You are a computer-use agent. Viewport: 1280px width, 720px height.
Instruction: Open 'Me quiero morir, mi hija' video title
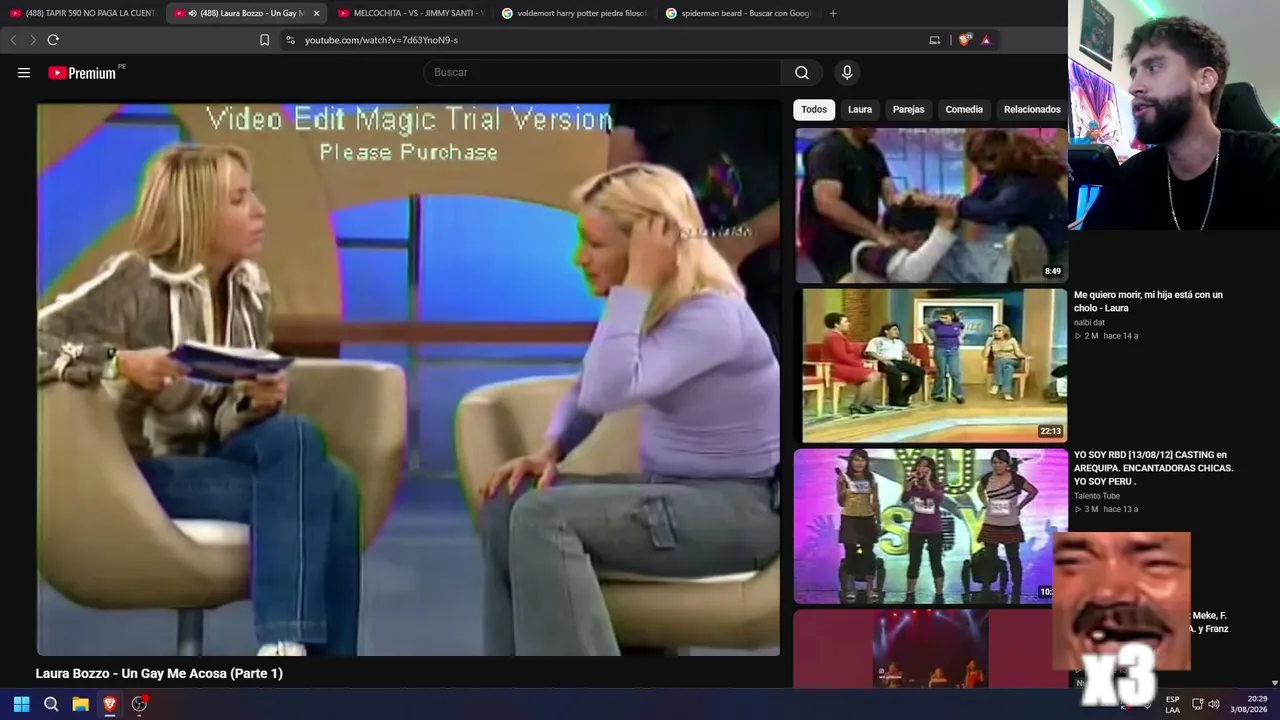[x=1148, y=301]
